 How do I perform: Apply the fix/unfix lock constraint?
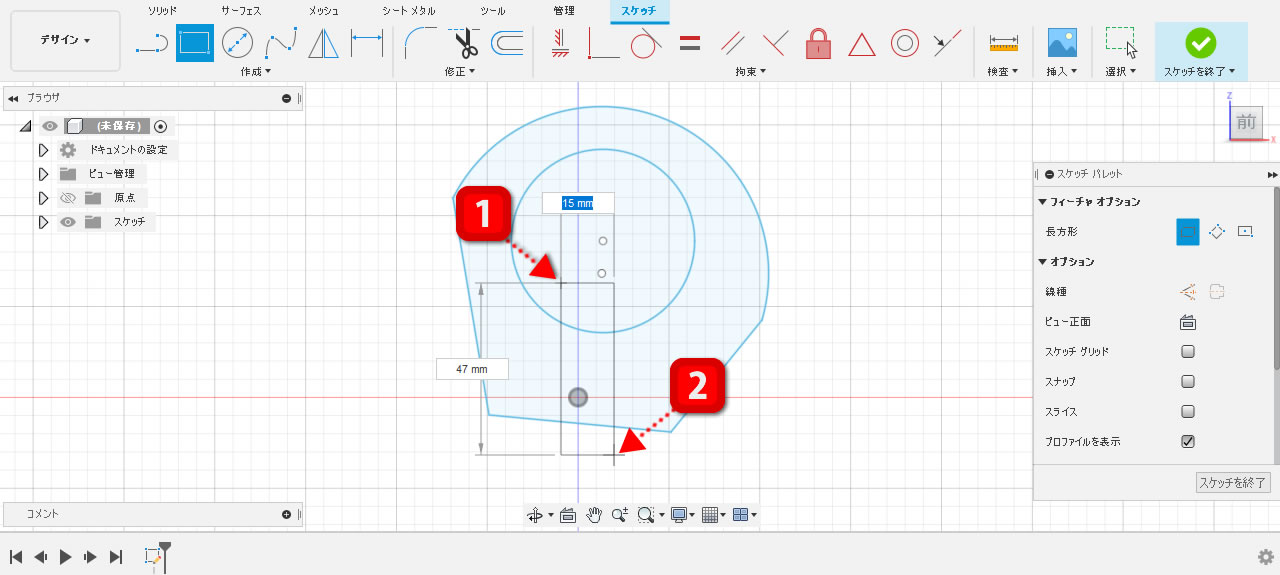pos(818,43)
